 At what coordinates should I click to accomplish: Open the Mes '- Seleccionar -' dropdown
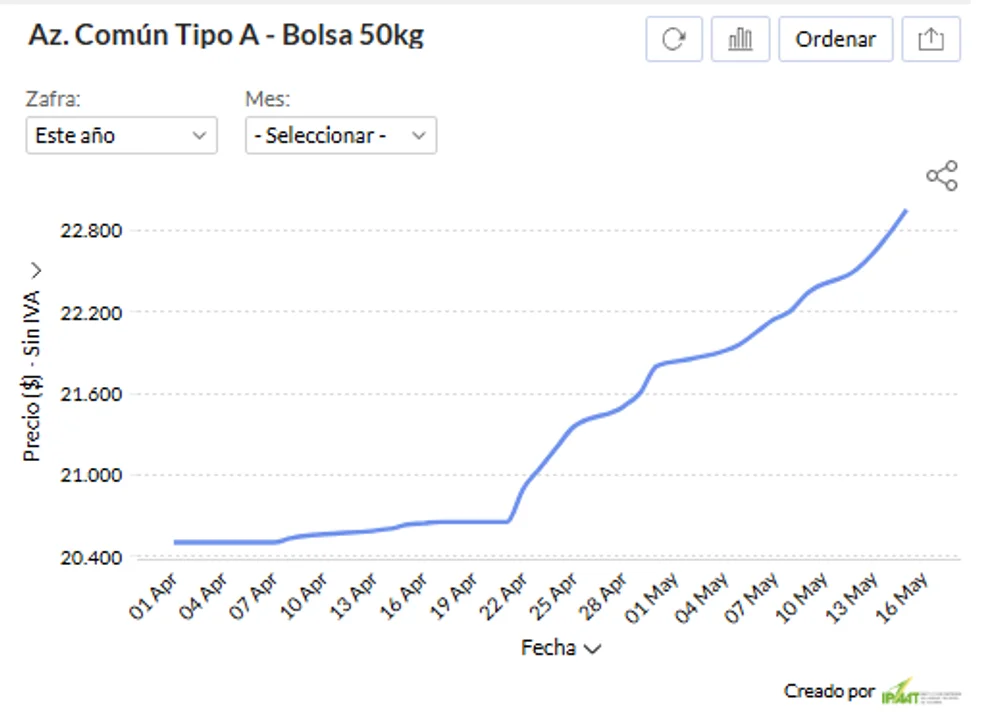(x=340, y=135)
